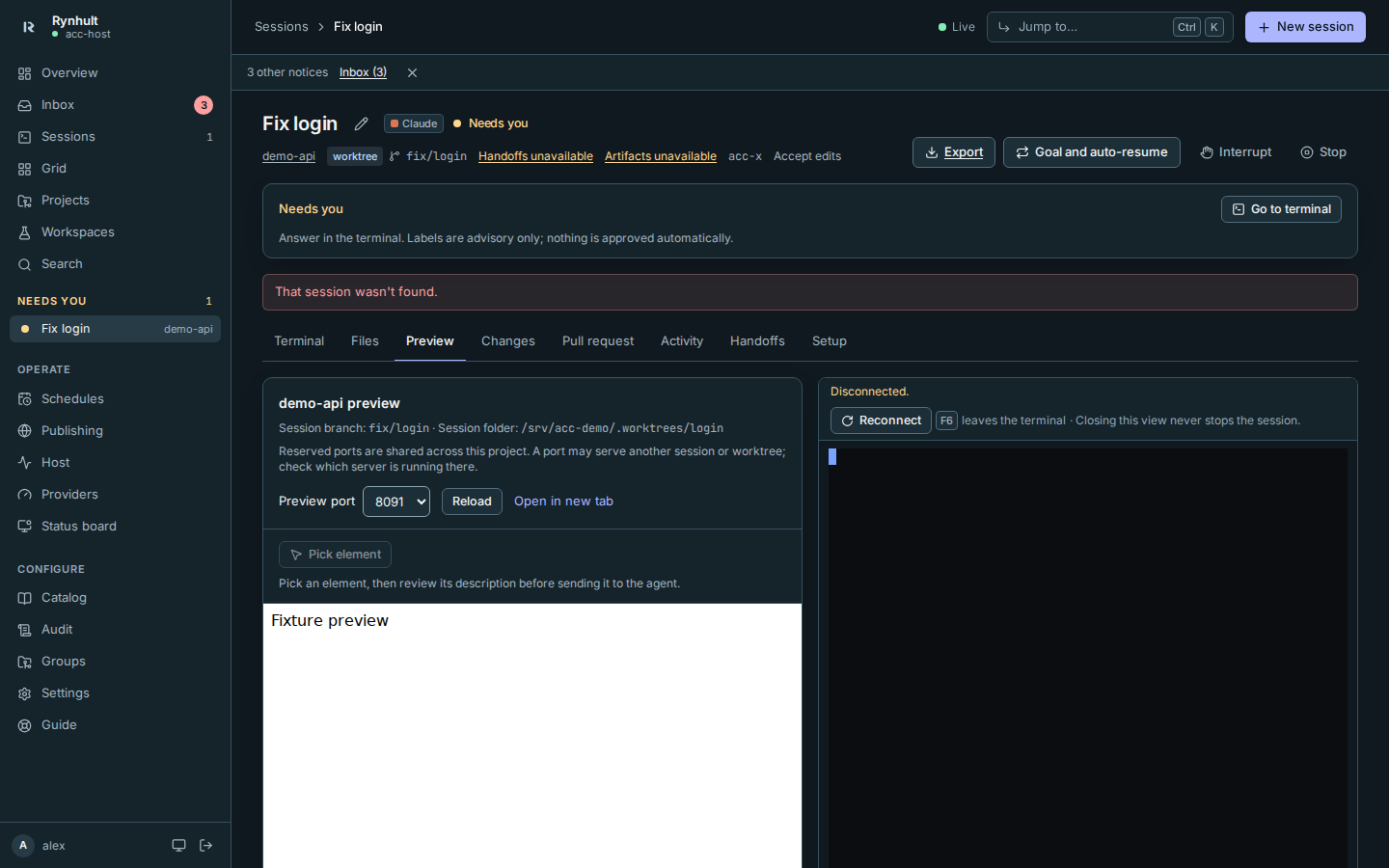Open the Guide page
1389x868 pixels.
tap(115, 725)
